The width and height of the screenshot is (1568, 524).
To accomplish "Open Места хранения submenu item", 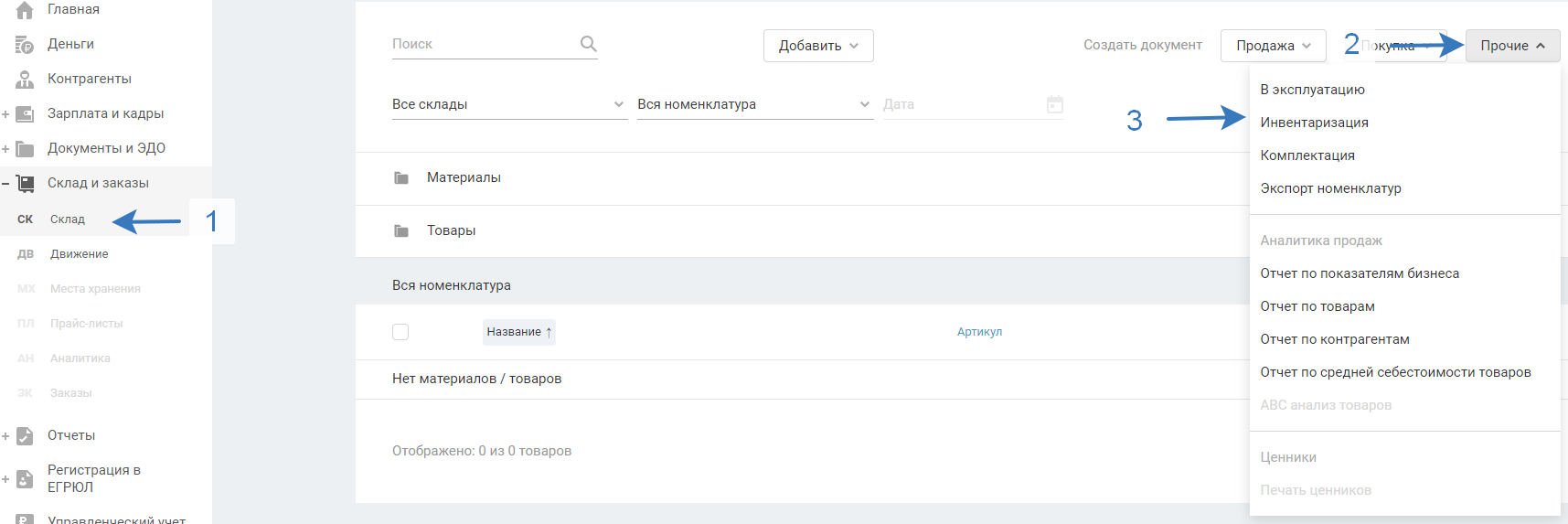I will pos(95,289).
